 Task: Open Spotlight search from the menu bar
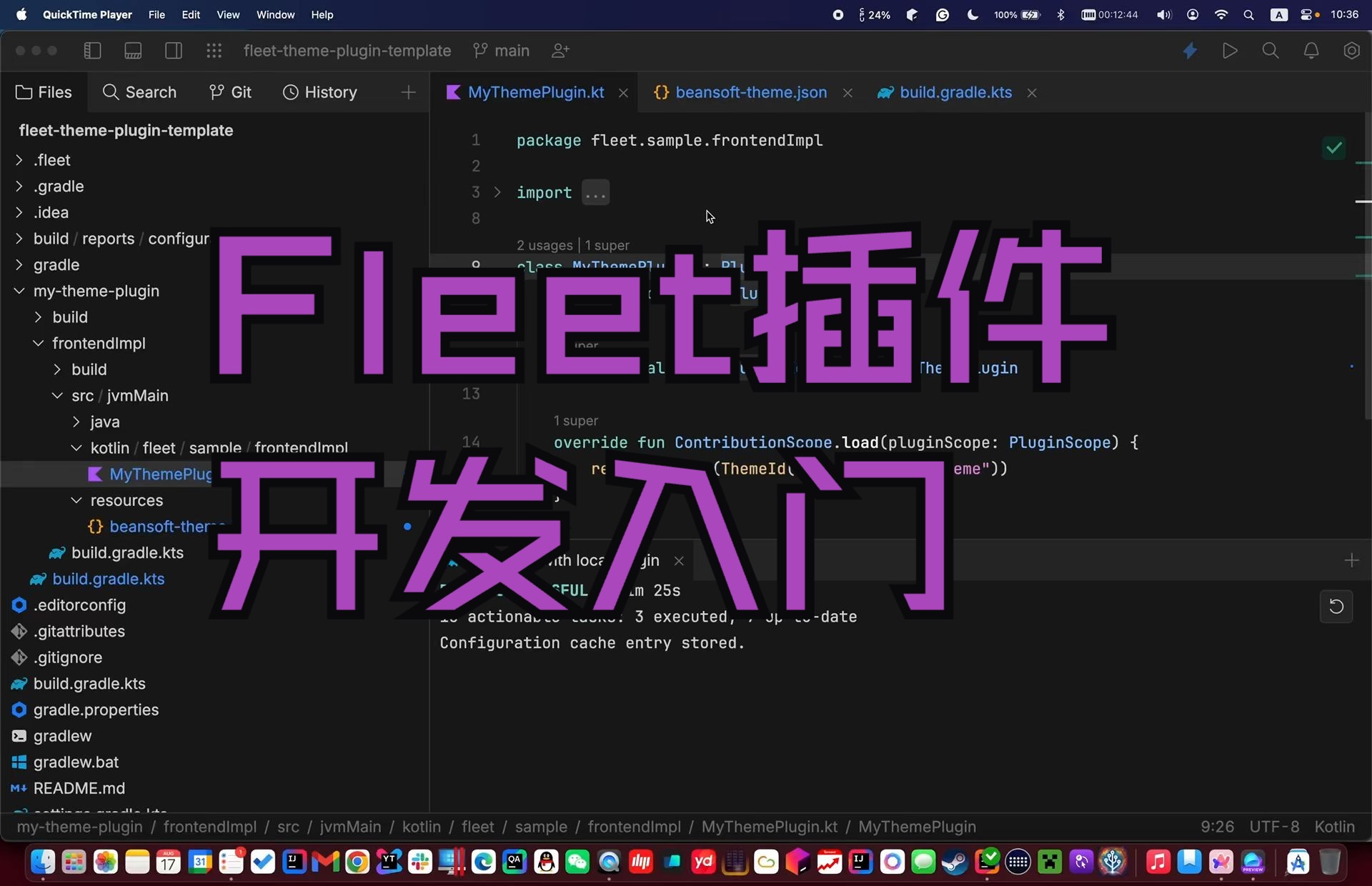pos(1249,14)
